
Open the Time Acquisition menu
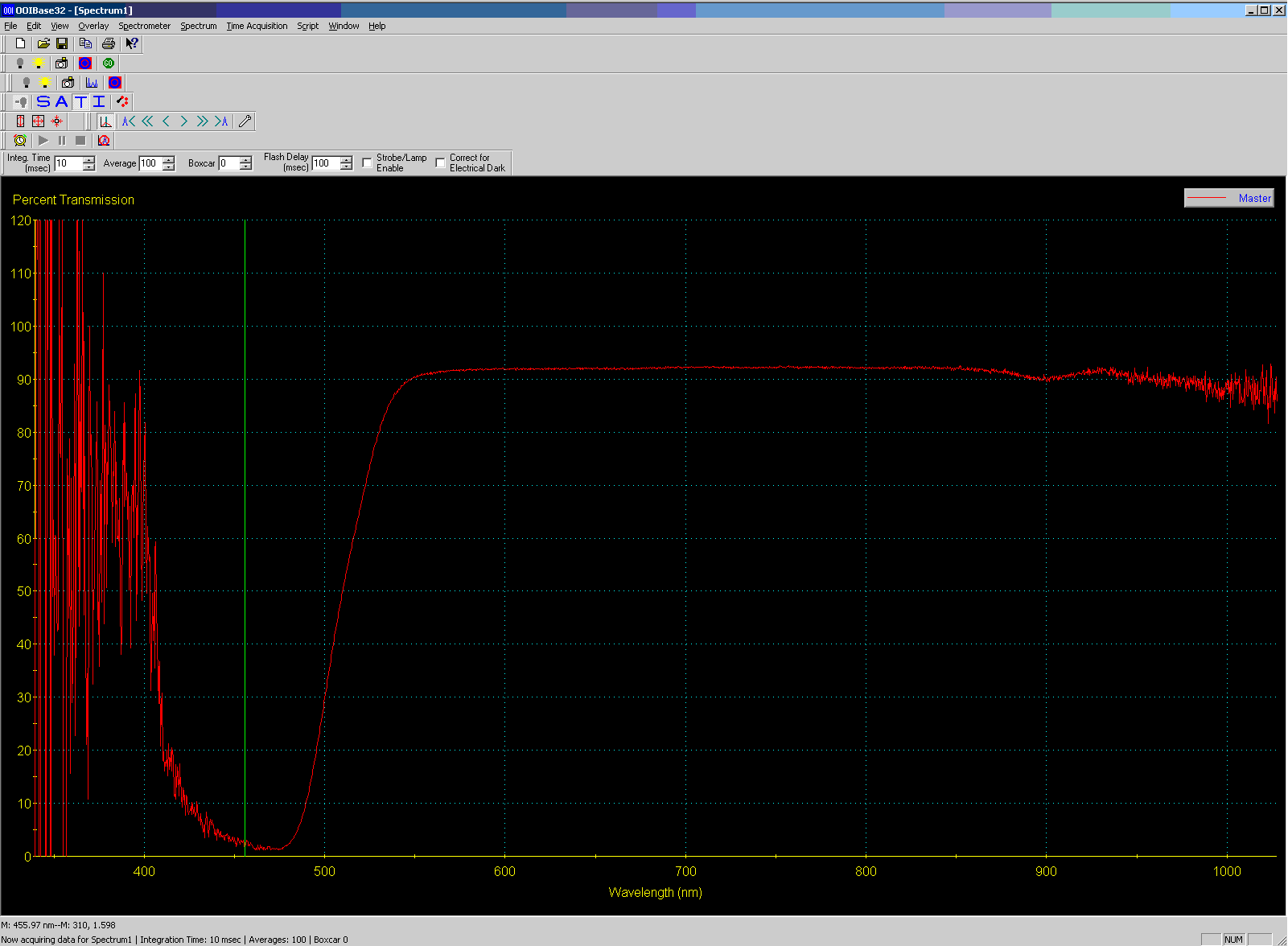click(x=257, y=26)
